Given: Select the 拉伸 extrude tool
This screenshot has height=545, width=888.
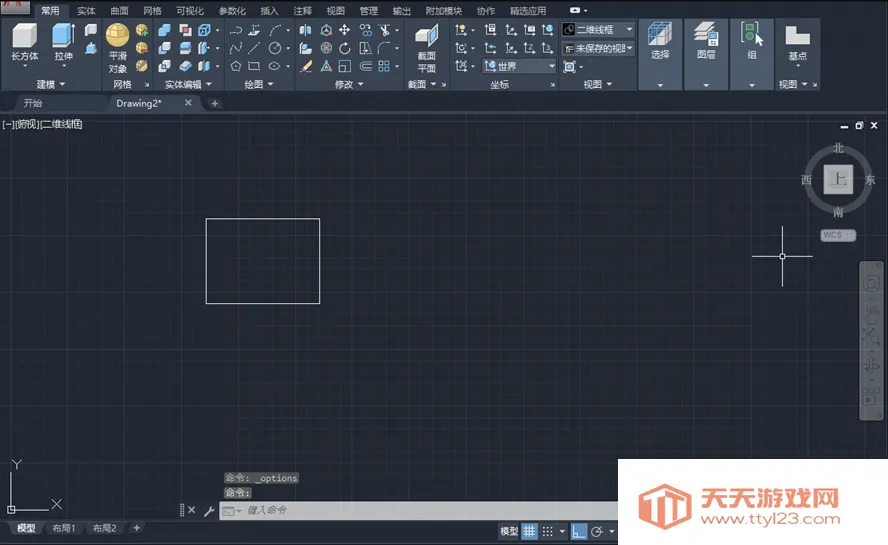Looking at the screenshot, I should tap(63, 42).
